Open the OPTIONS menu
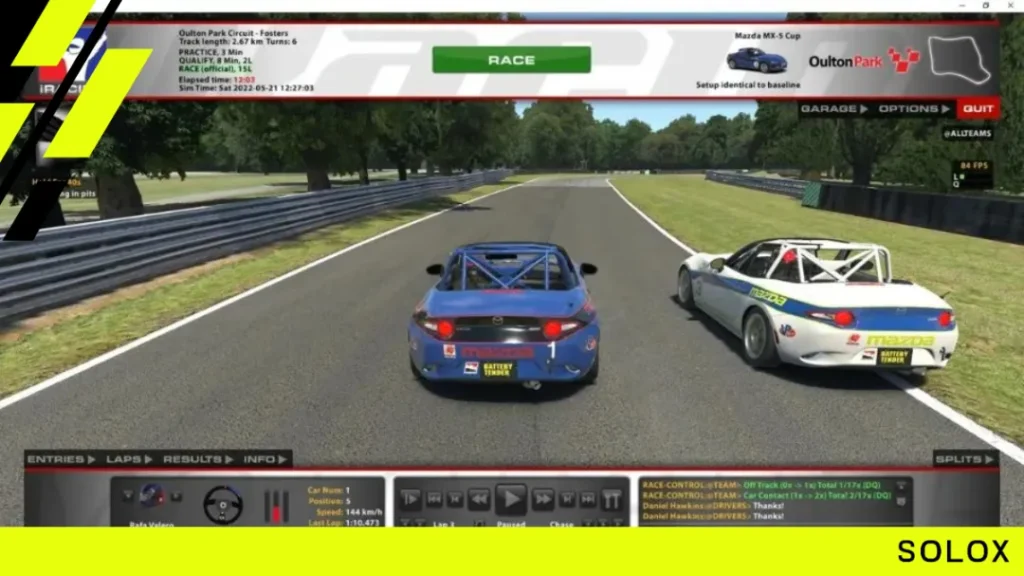 pos(914,109)
